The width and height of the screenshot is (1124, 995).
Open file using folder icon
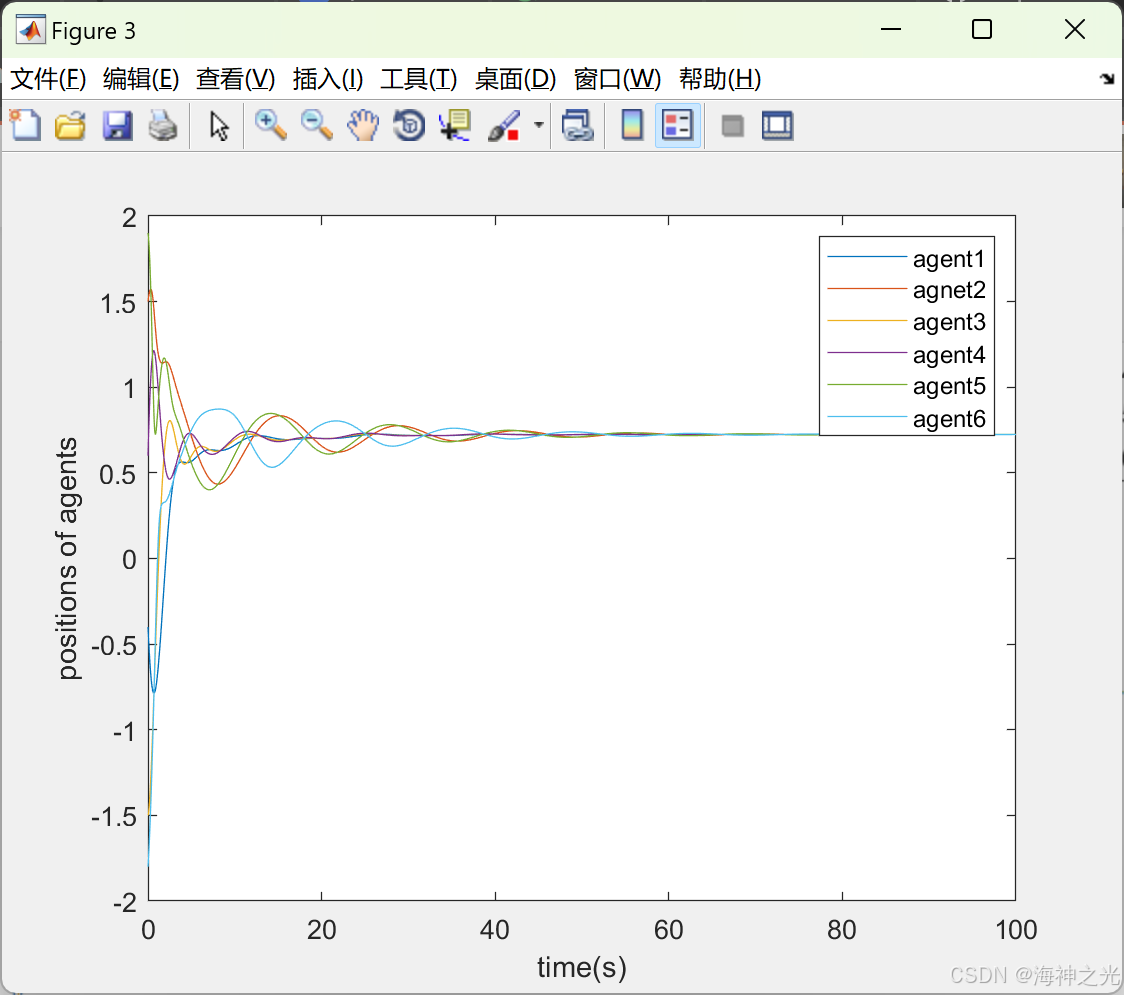[x=70, y=125]
